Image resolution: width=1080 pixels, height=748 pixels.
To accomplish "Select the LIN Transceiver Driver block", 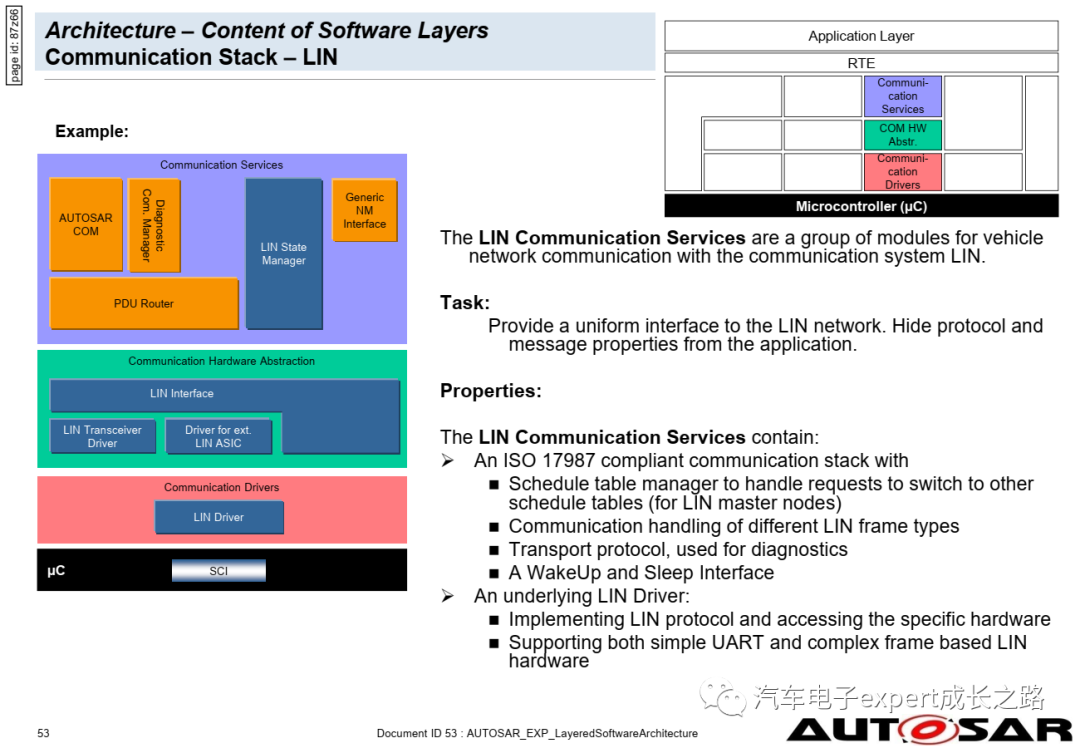I will tap(102, 436).
